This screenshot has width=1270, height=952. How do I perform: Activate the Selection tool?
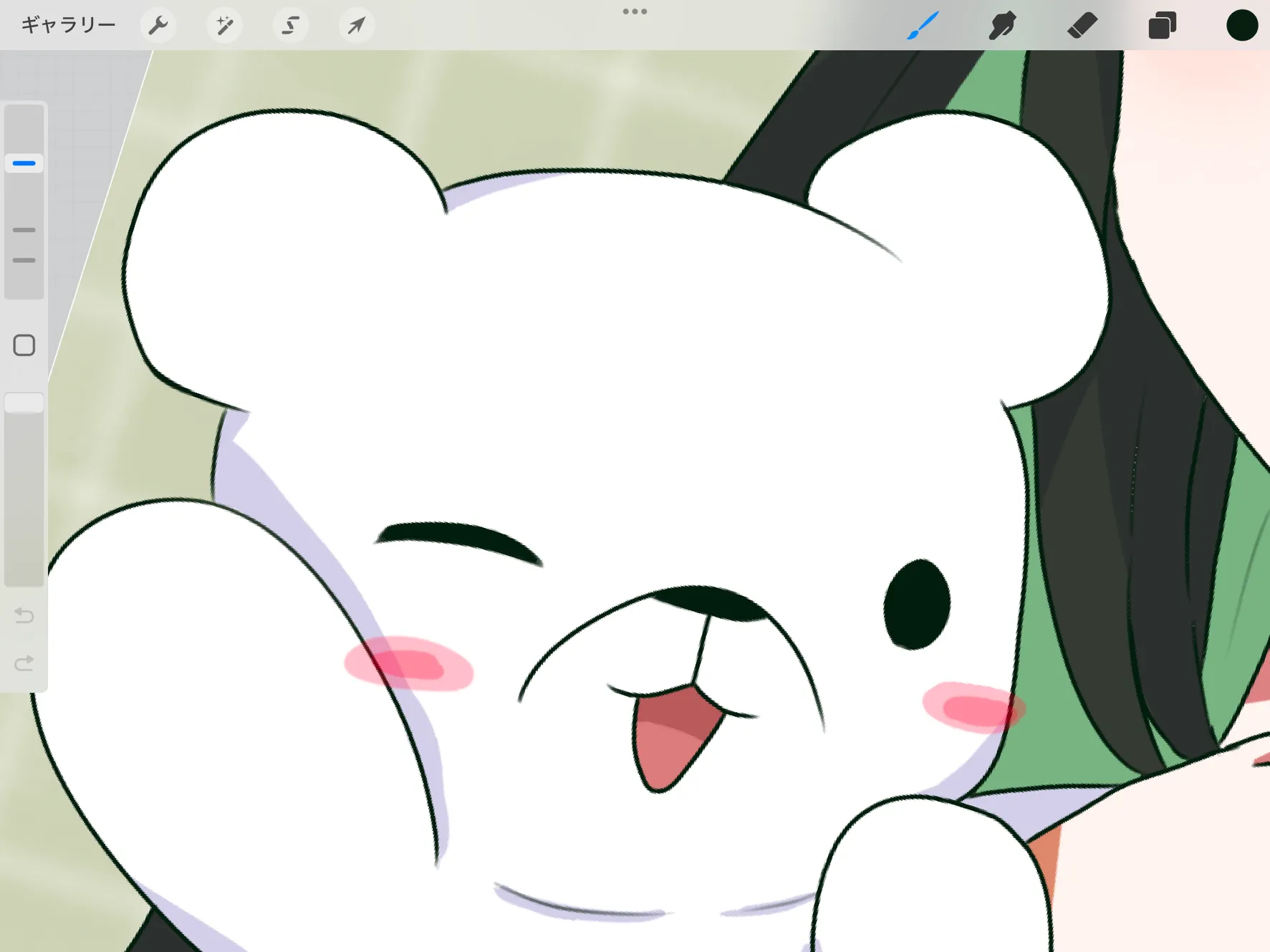point(290,26)
